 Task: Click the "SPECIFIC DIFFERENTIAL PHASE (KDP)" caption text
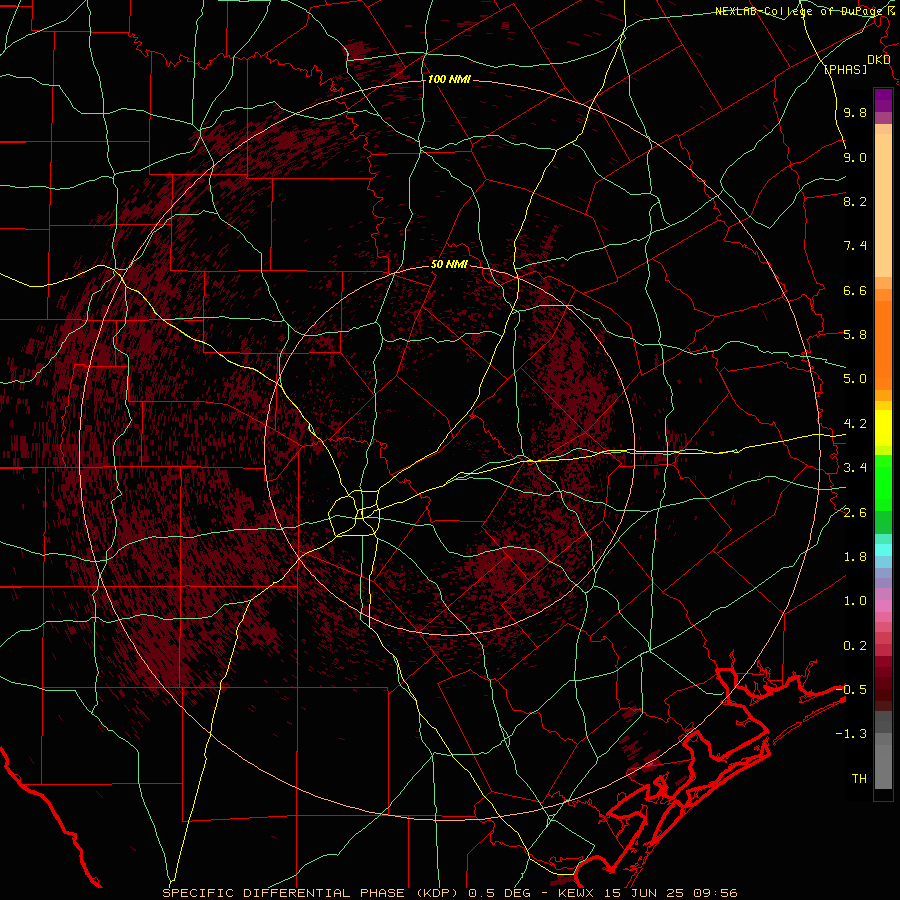[x=309, y=893]
